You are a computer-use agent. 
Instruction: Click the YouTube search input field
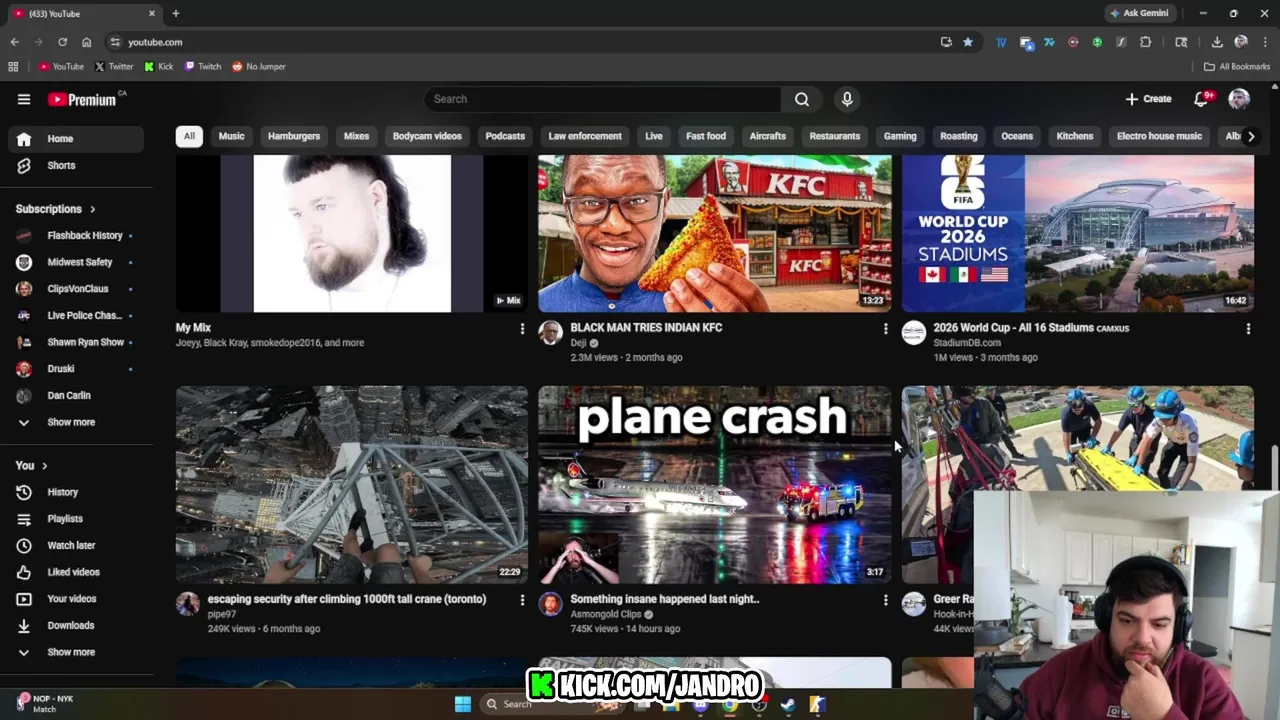click(602, 99)
